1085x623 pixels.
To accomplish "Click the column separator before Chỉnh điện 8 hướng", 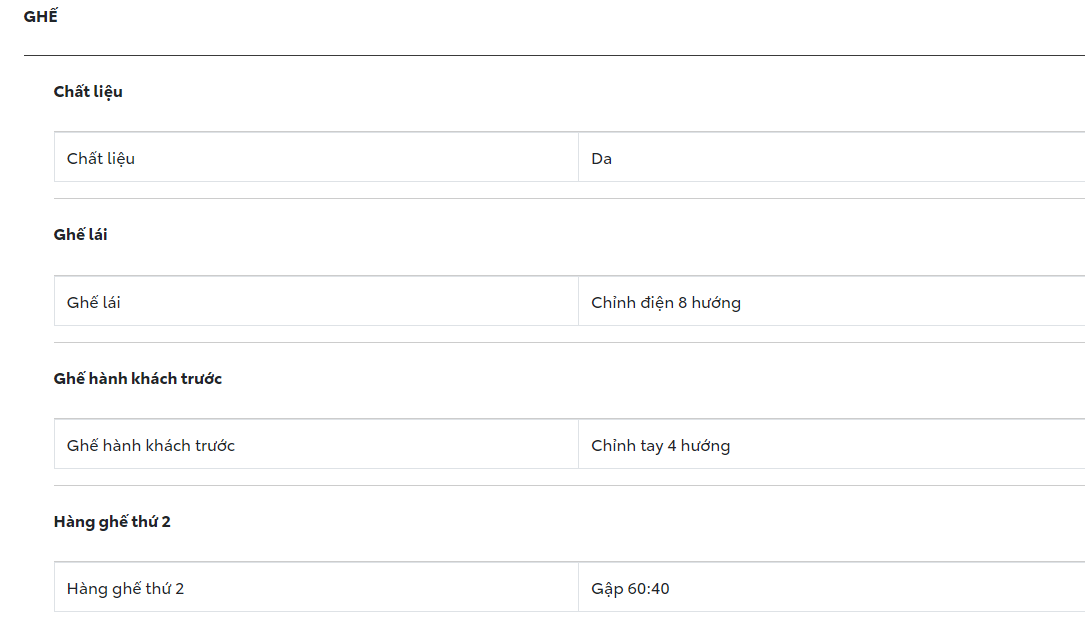I will coord(578,302).
